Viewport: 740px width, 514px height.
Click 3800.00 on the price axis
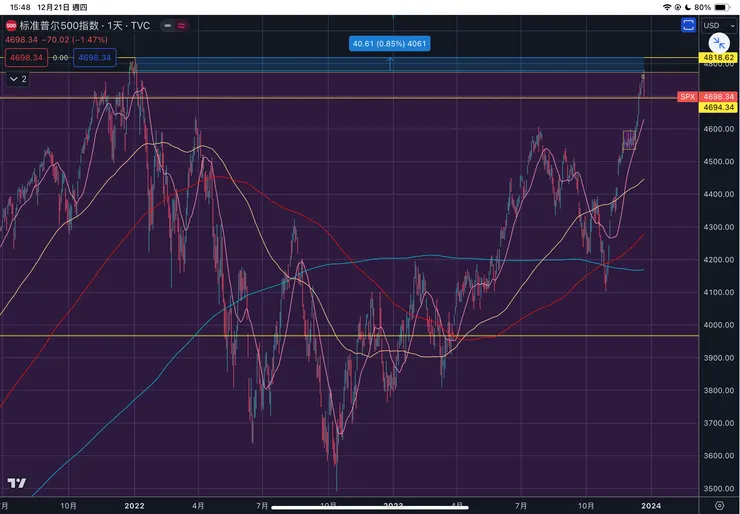tap(718, 390)
